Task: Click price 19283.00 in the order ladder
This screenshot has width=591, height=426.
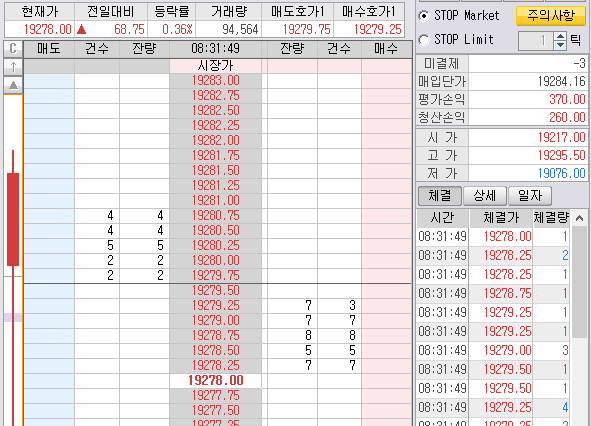Action: [x=215, y=81]
